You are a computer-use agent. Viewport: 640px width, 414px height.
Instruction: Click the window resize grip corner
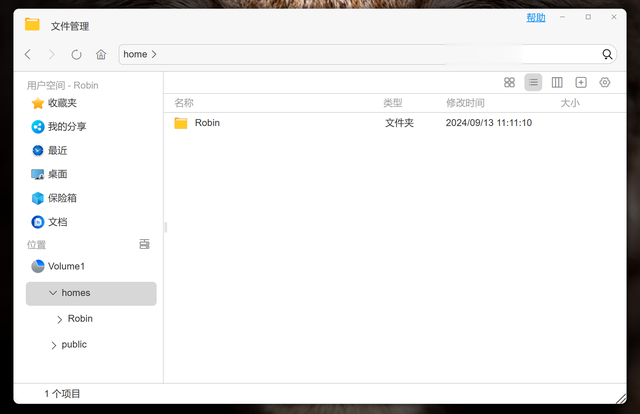(x=621, y=398)
